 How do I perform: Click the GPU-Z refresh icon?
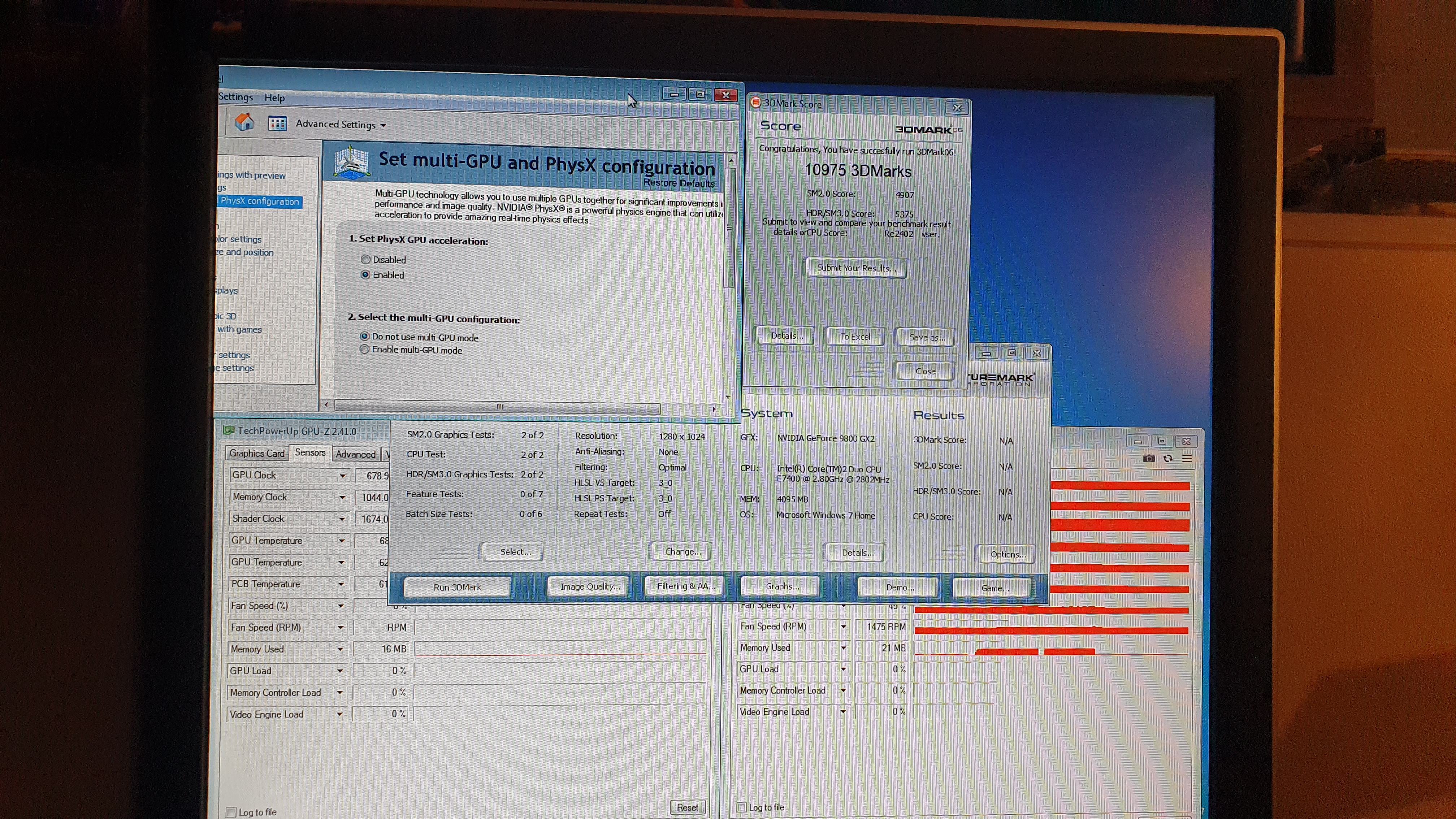[x=1168, y=458]
